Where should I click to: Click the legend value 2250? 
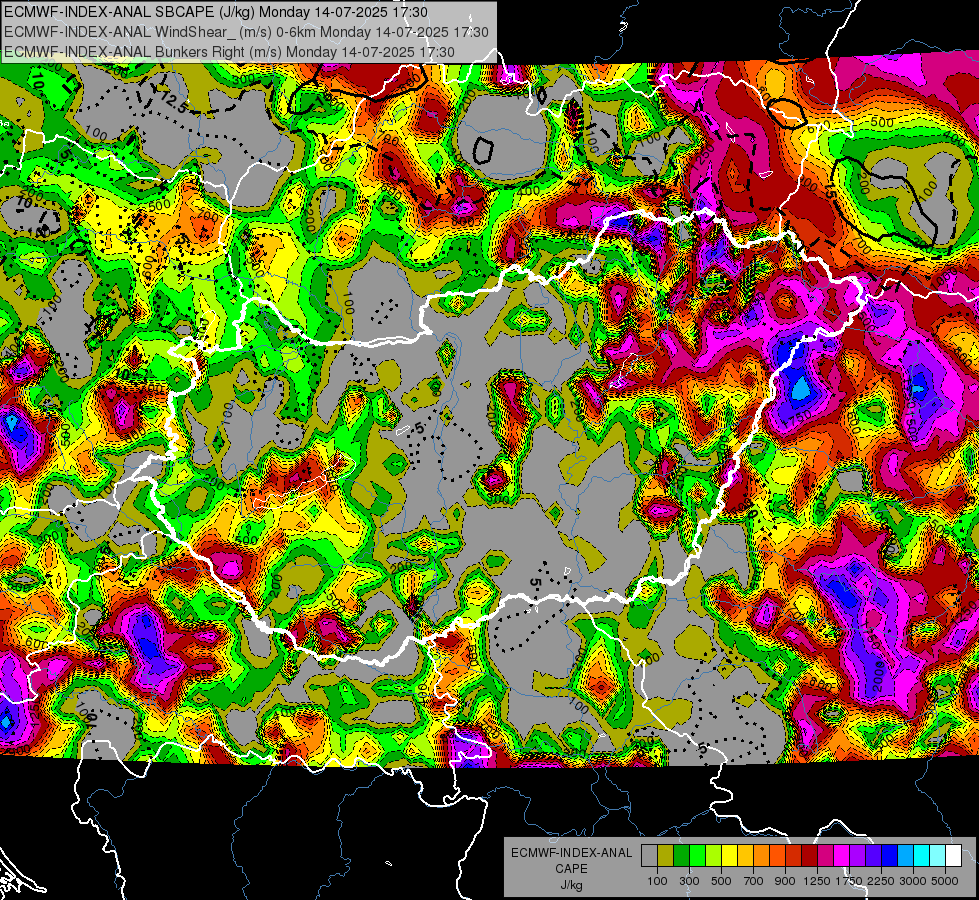coord(881,881)
